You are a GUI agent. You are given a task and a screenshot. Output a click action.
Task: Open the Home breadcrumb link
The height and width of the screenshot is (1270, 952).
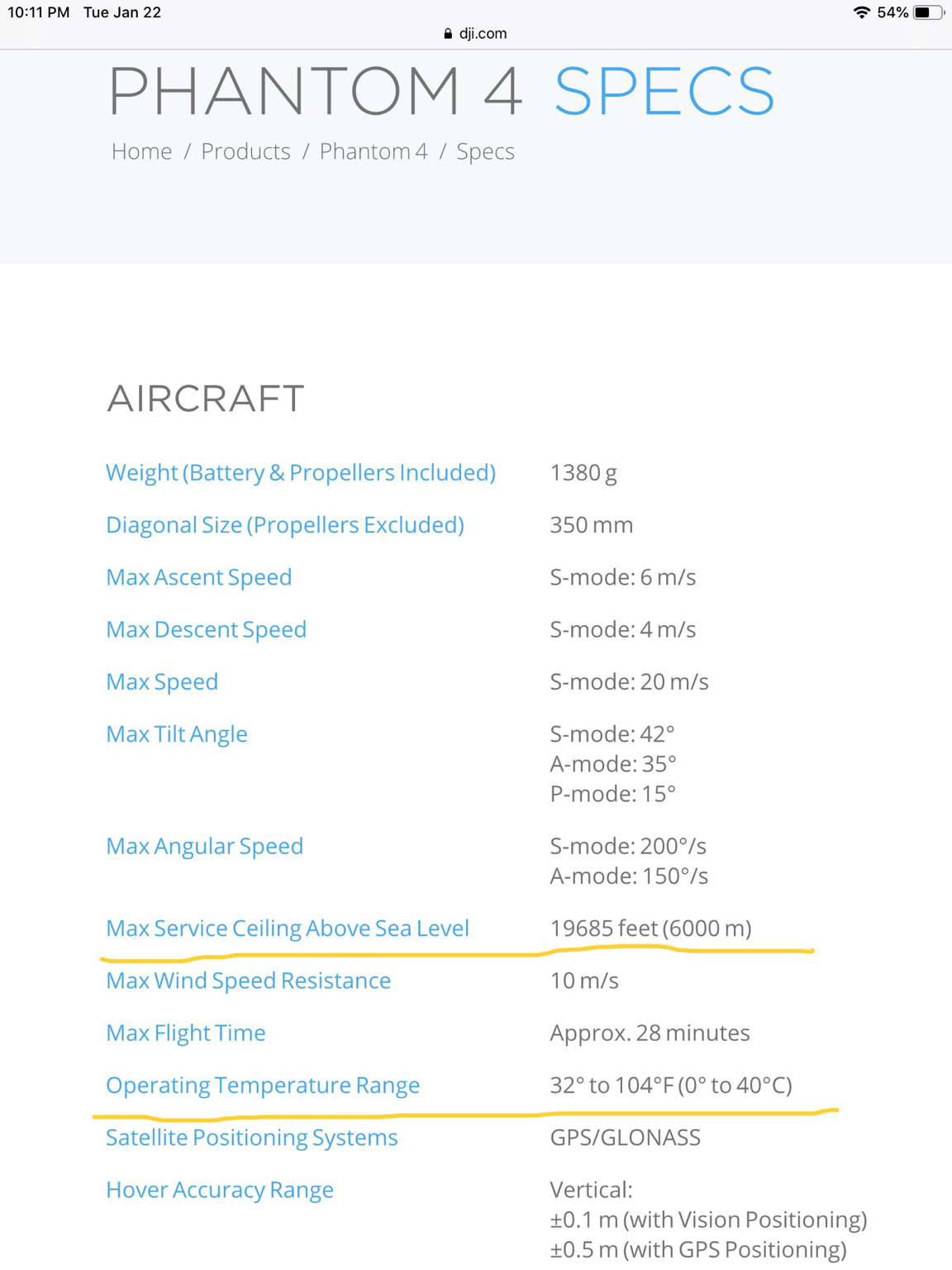coord(141,151)
